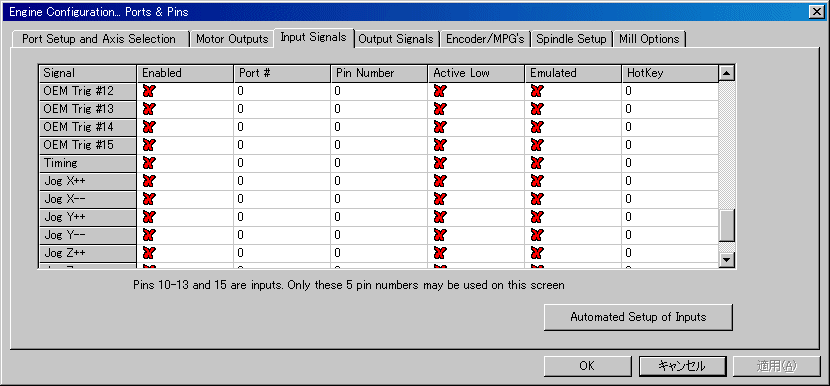The width and height of the screenshot is (830, 386).
Task: Select the Jog Y-- row label
Action: click(x=87, y=235)
